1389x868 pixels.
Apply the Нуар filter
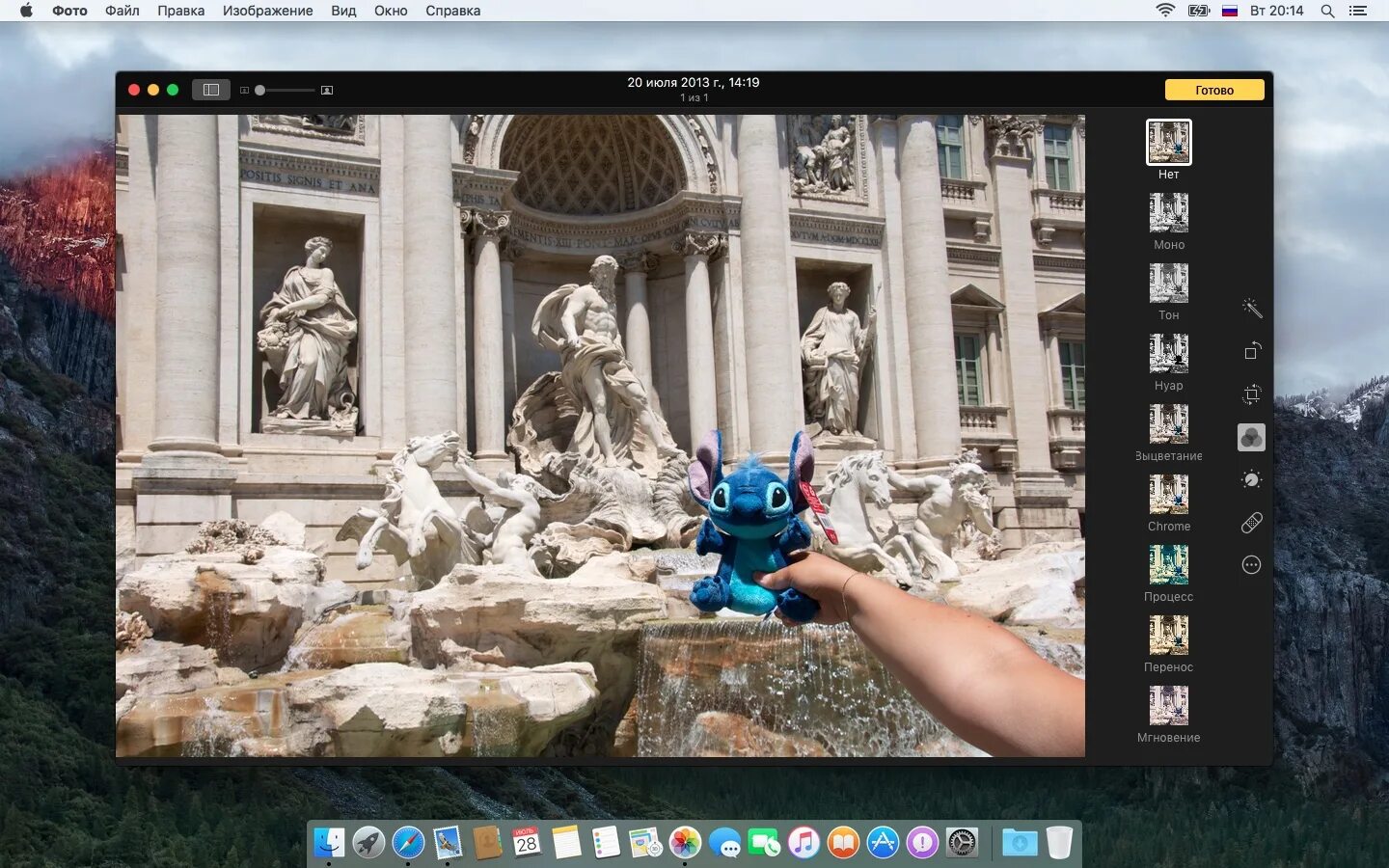tap(1168, 354)
